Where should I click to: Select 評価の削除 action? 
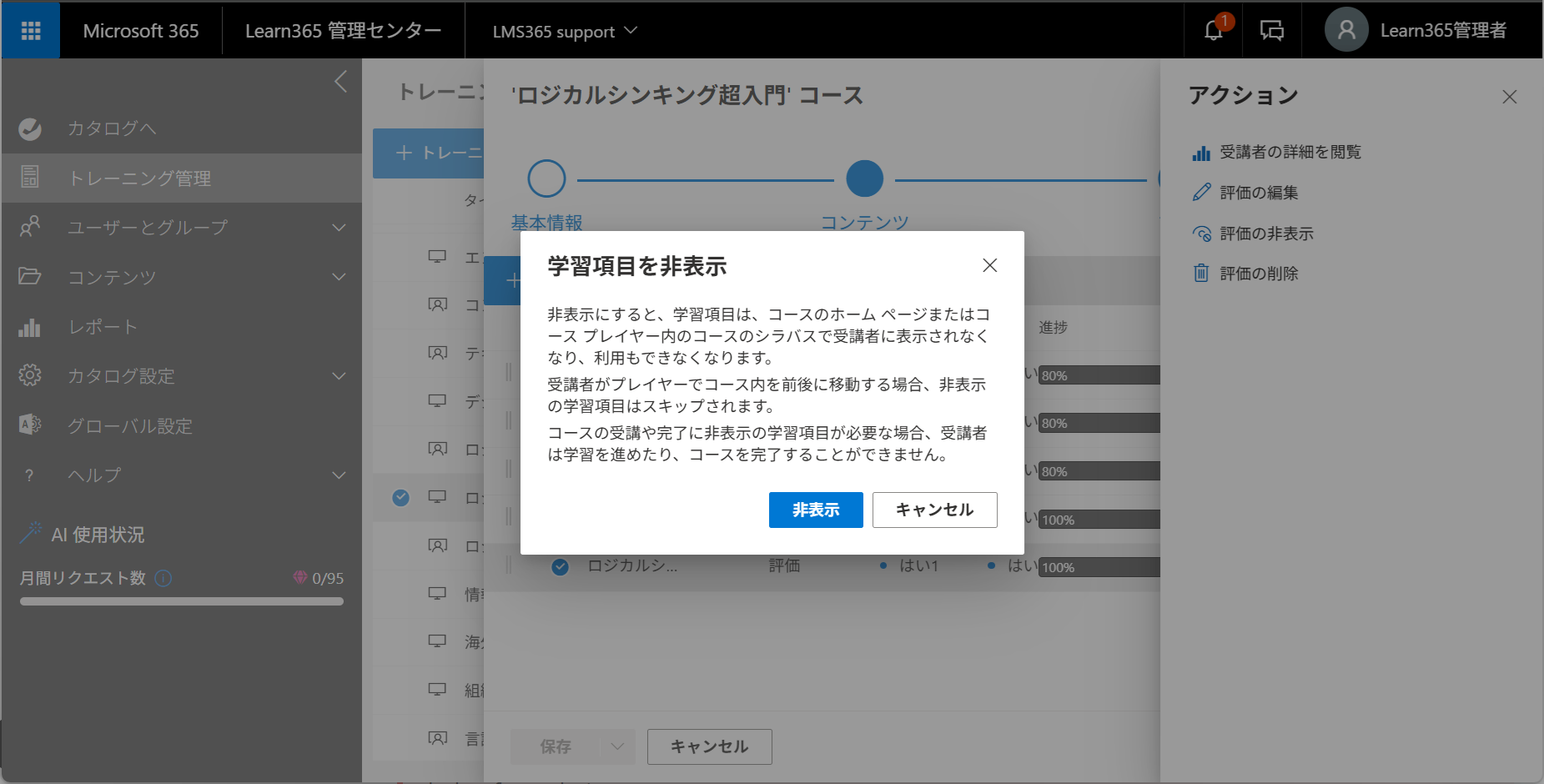(x=1258, y=274)
